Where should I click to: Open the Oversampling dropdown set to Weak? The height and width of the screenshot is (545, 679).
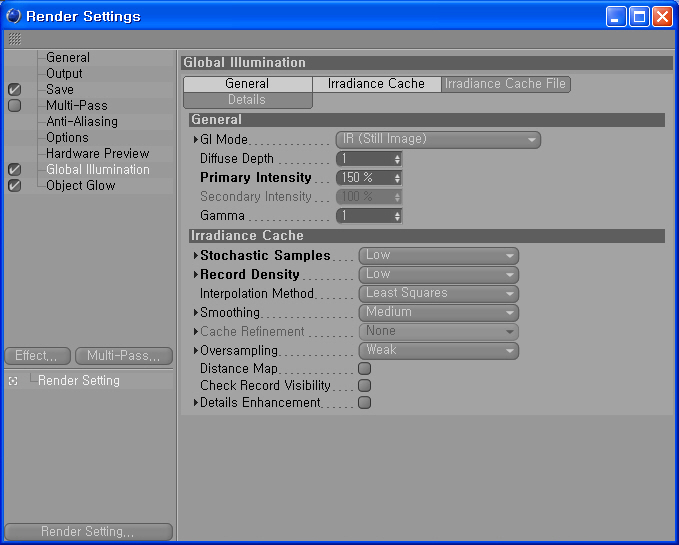pos(439,351)
